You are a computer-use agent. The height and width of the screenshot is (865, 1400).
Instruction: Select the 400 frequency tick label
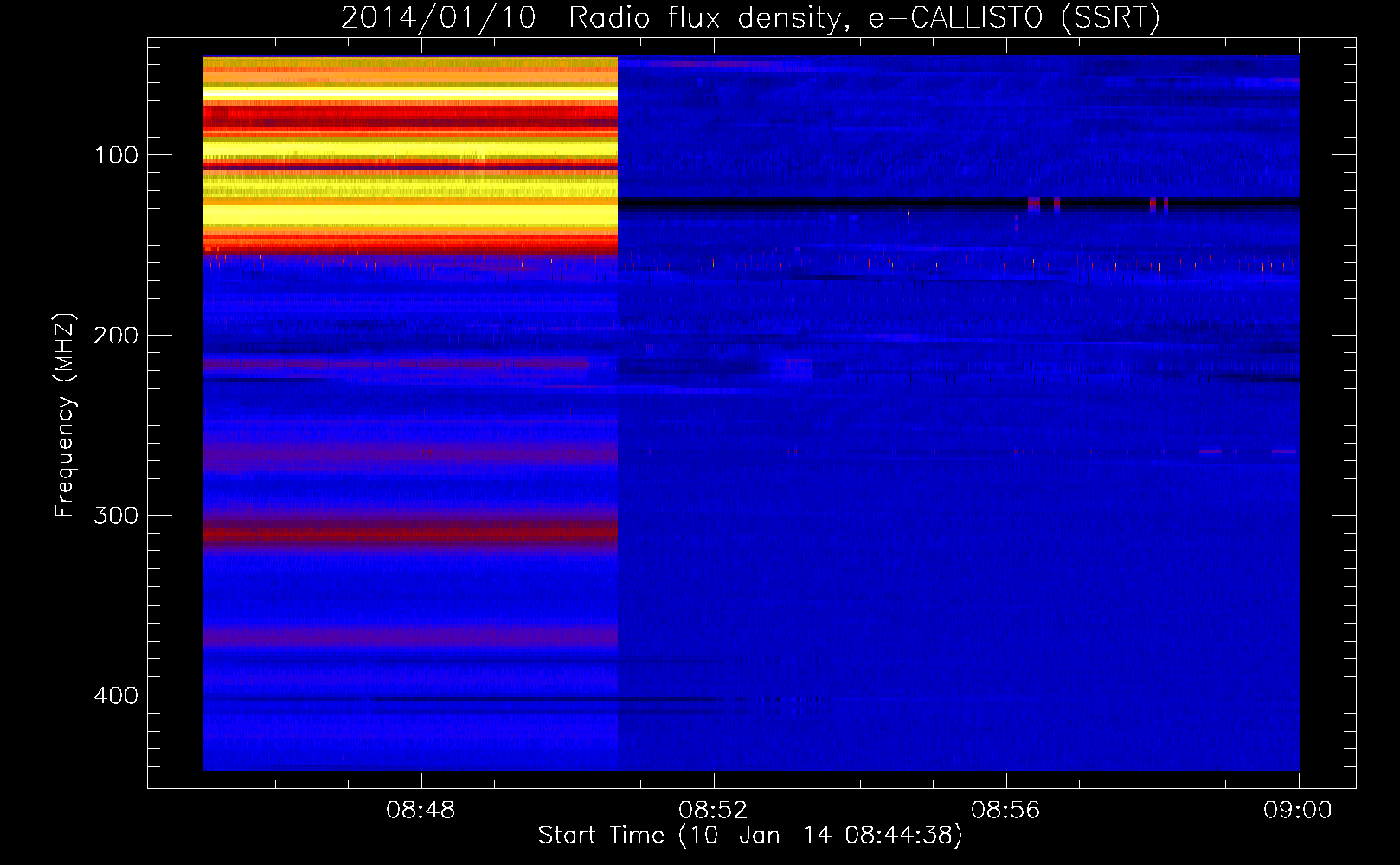click(116, 695)
